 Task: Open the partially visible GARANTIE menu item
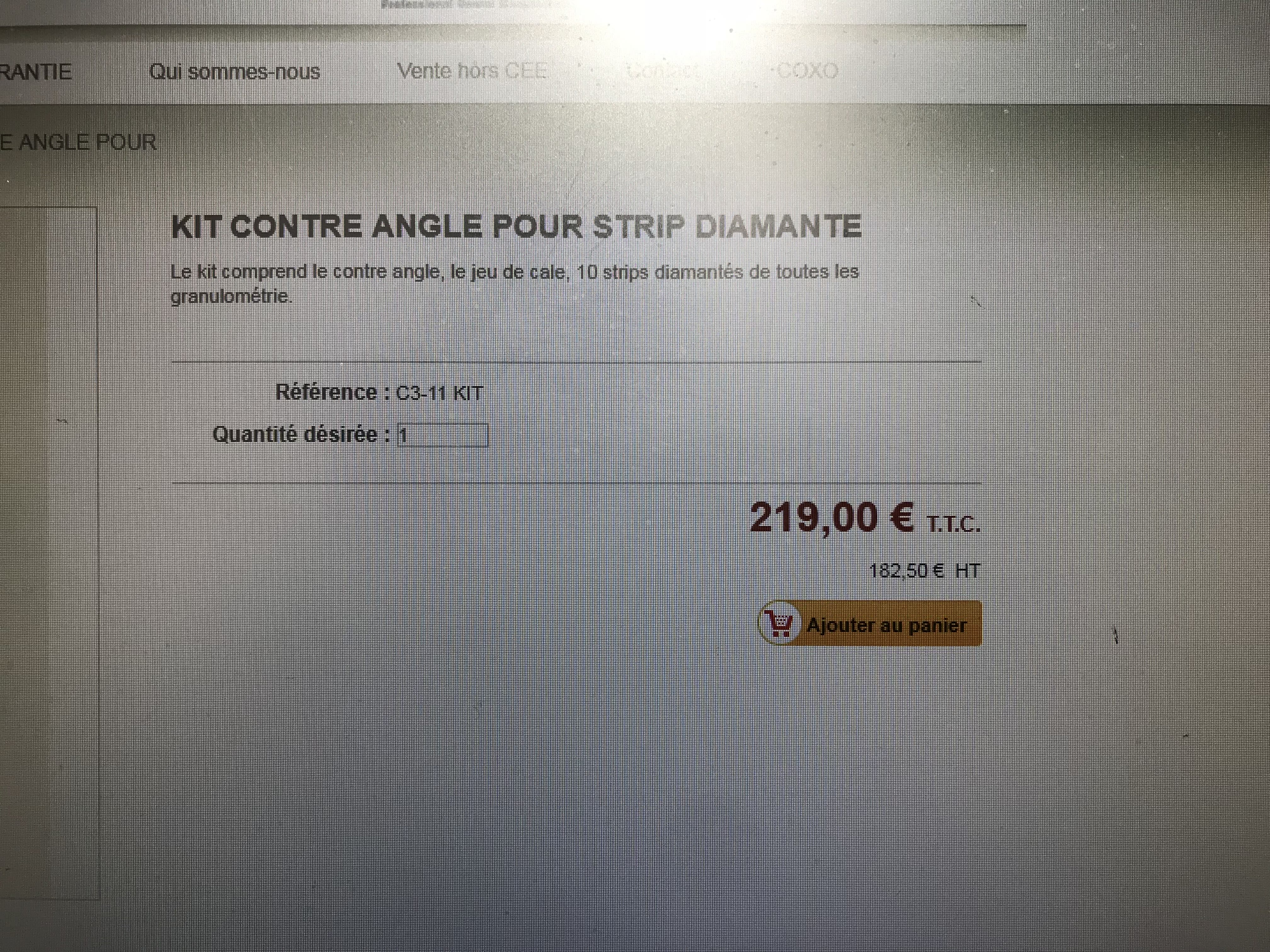pyautogui.click(x=36, y=72)
